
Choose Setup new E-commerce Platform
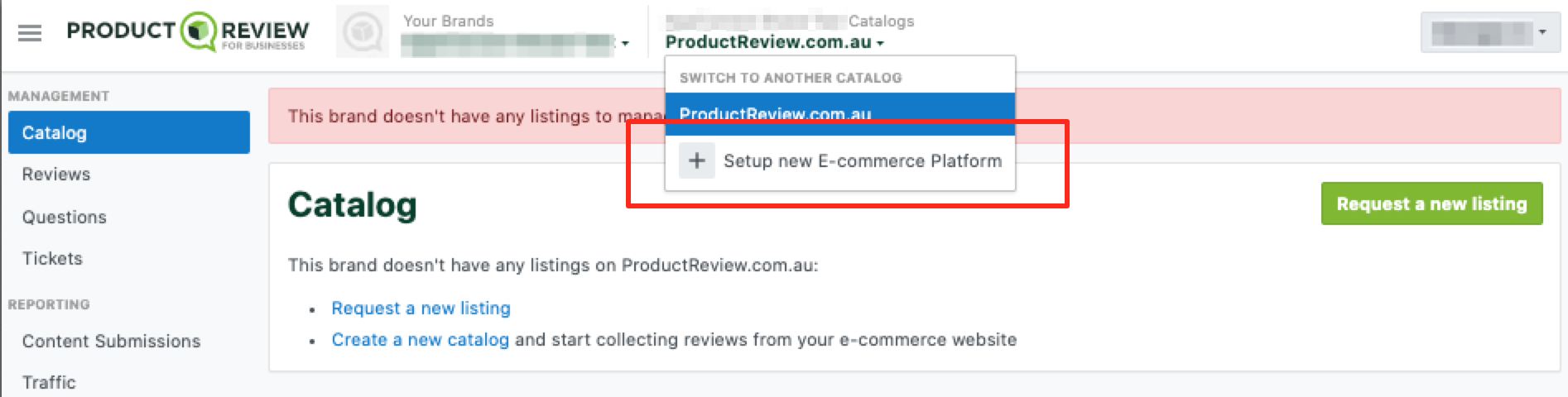click(839, 160)
